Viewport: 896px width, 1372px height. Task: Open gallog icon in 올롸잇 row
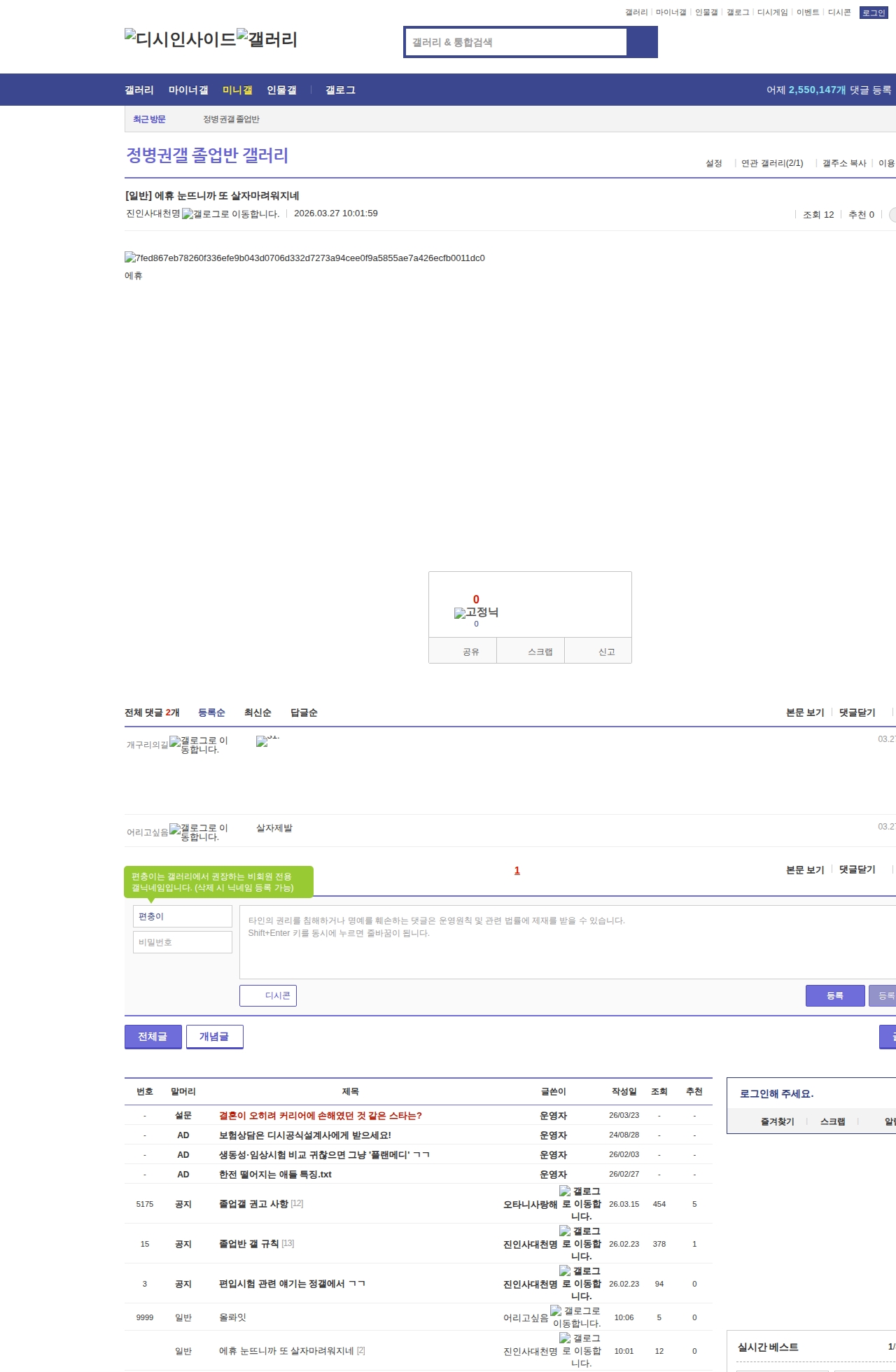click(x=576, y=1317)
